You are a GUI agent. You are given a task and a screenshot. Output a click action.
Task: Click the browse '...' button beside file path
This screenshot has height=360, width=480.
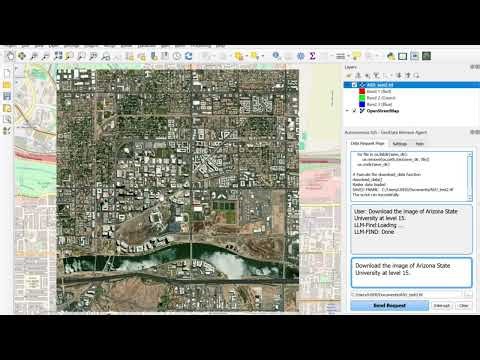tap(468, 294)
